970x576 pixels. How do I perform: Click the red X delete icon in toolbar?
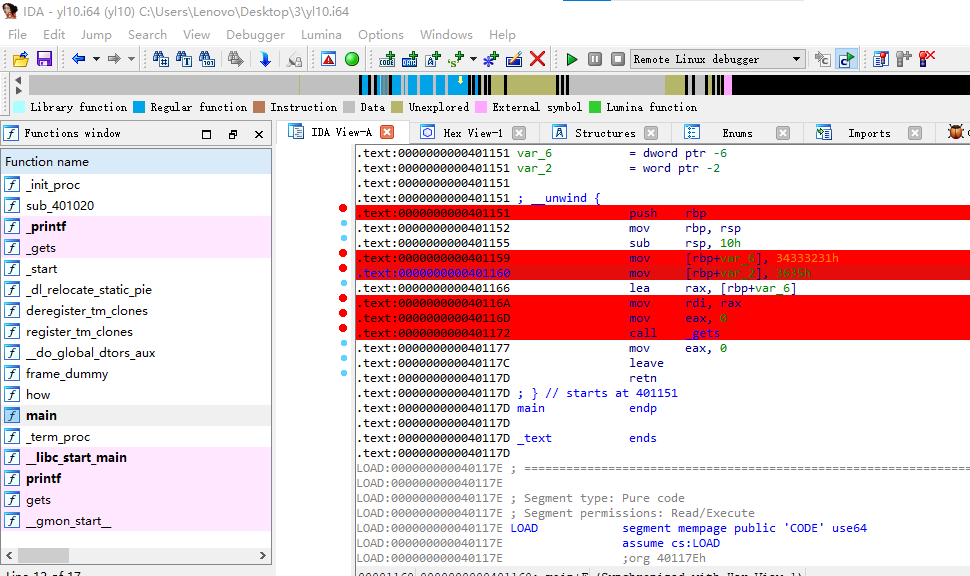click(538, 59)
